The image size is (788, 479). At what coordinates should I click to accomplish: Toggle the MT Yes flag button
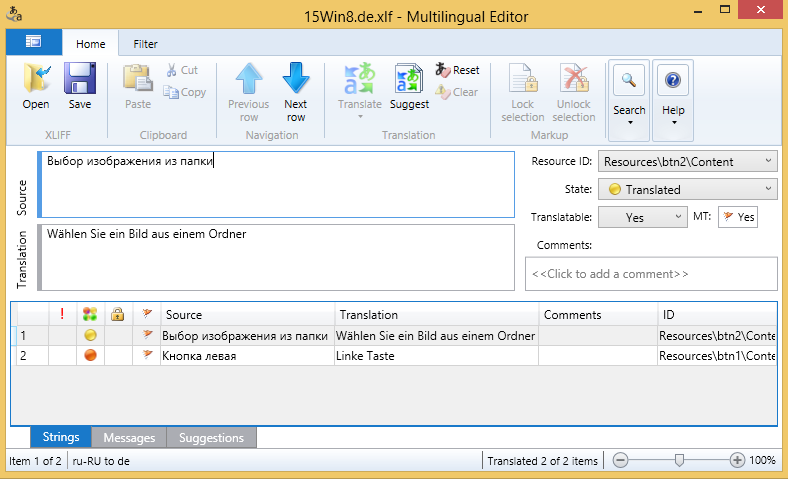738,217
